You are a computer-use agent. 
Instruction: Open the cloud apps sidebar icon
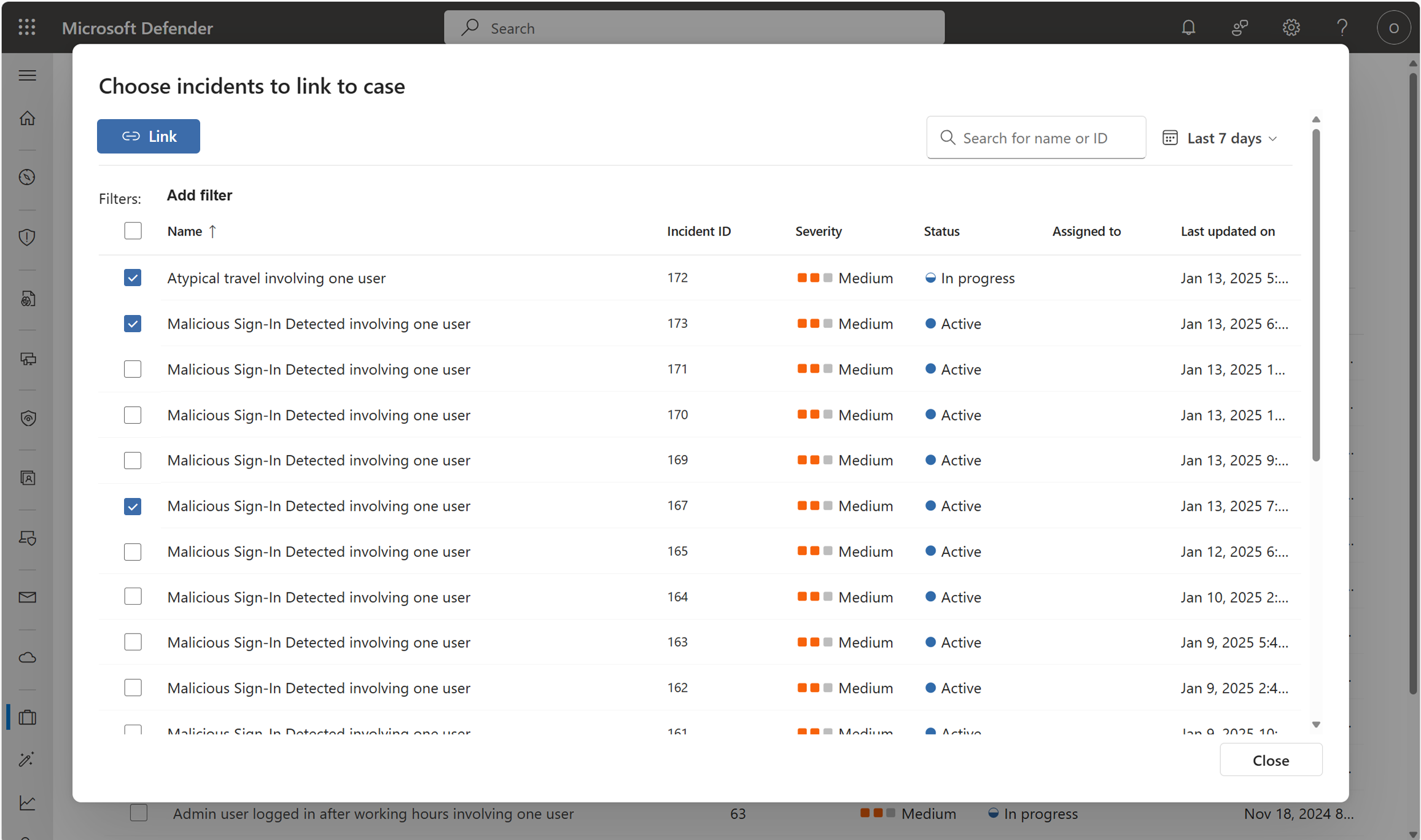click(28, 658)
